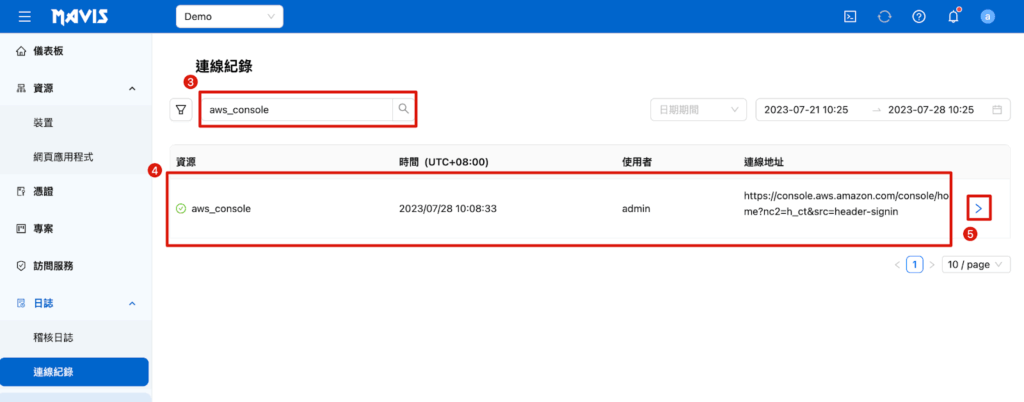Click page 1 pagination button
Viewport: 1024px width, 402px height.
tap(914, 265)
